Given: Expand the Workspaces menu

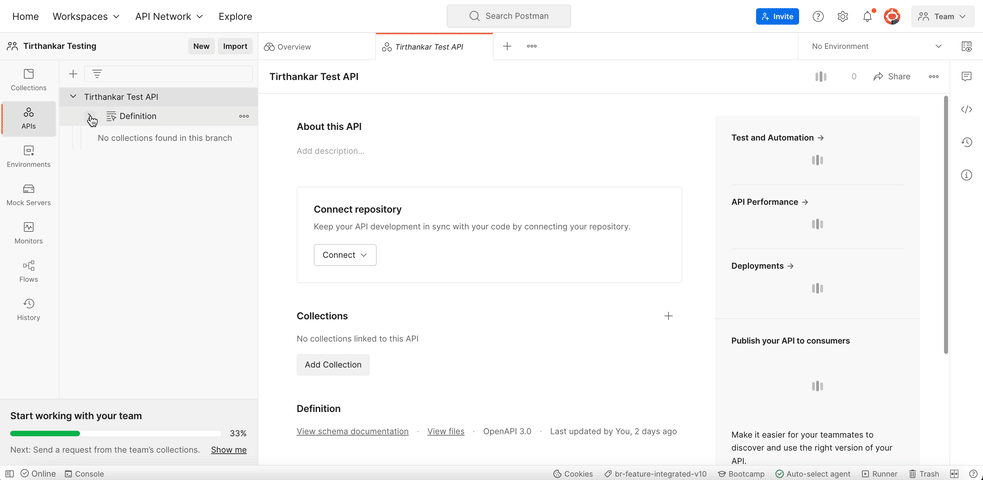Looking at the screenshot, I should pyautogui.click(x=86, y=17).
